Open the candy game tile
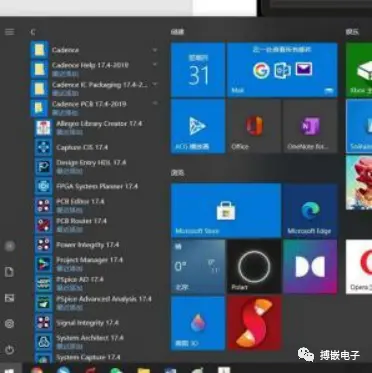372x373 pixels. click(x=359, y=183)
